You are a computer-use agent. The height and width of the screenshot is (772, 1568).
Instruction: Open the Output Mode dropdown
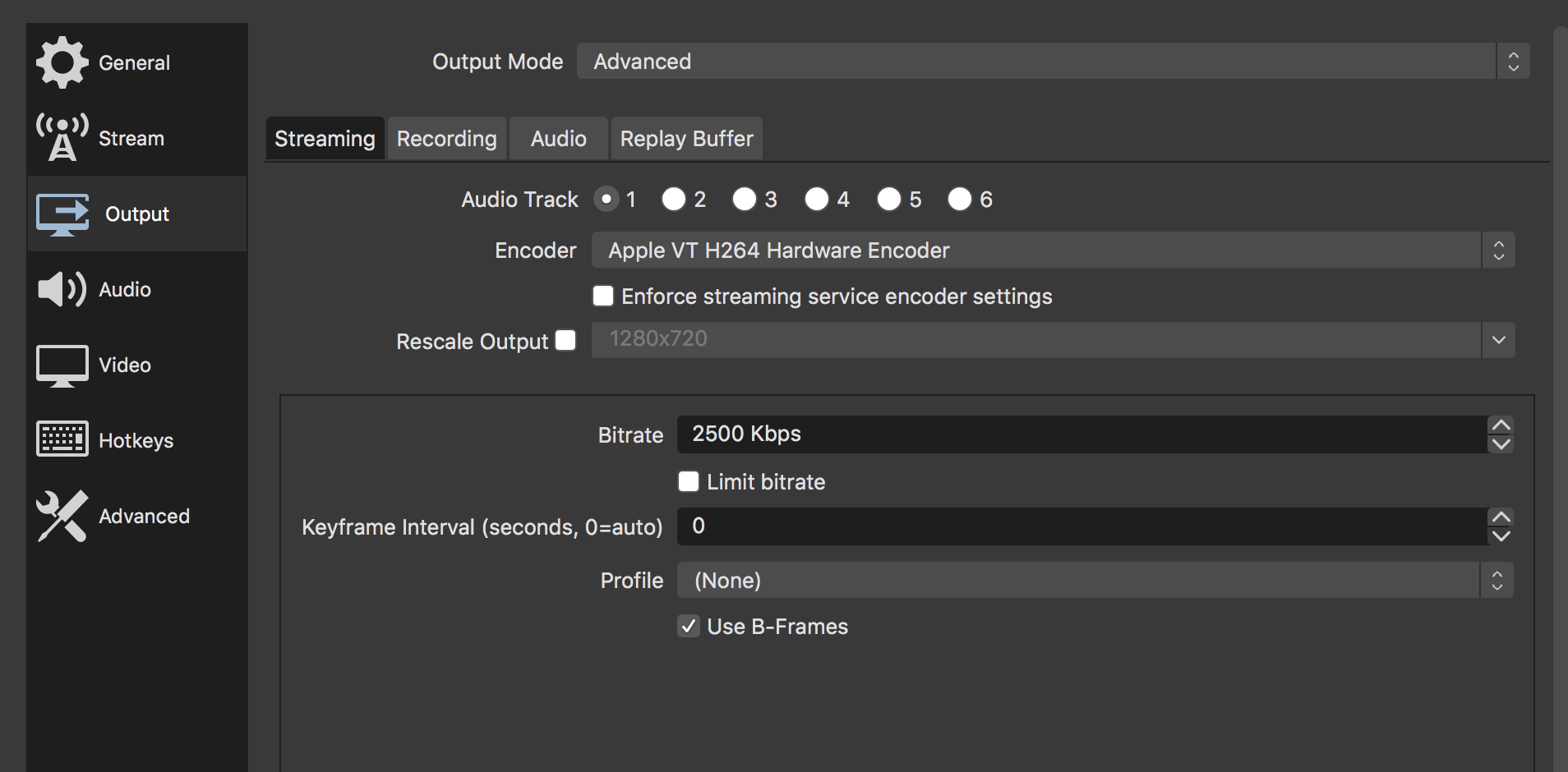click(x=1052, y=62)
